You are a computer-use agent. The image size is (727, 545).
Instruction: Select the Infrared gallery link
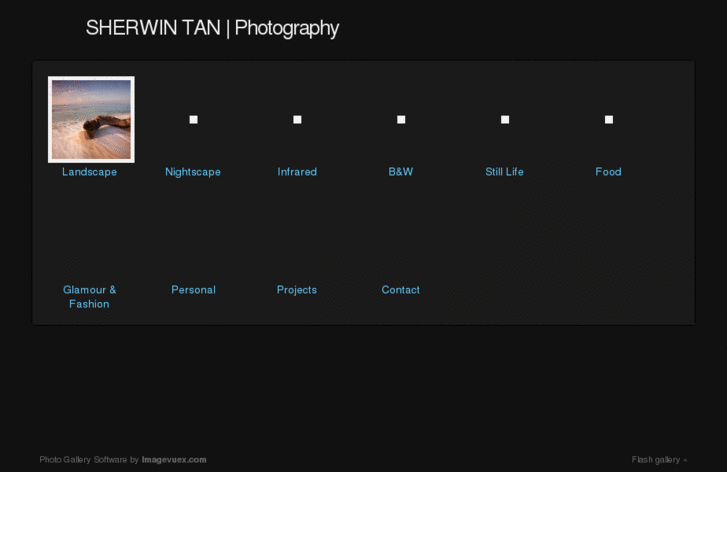pos(297,172)
